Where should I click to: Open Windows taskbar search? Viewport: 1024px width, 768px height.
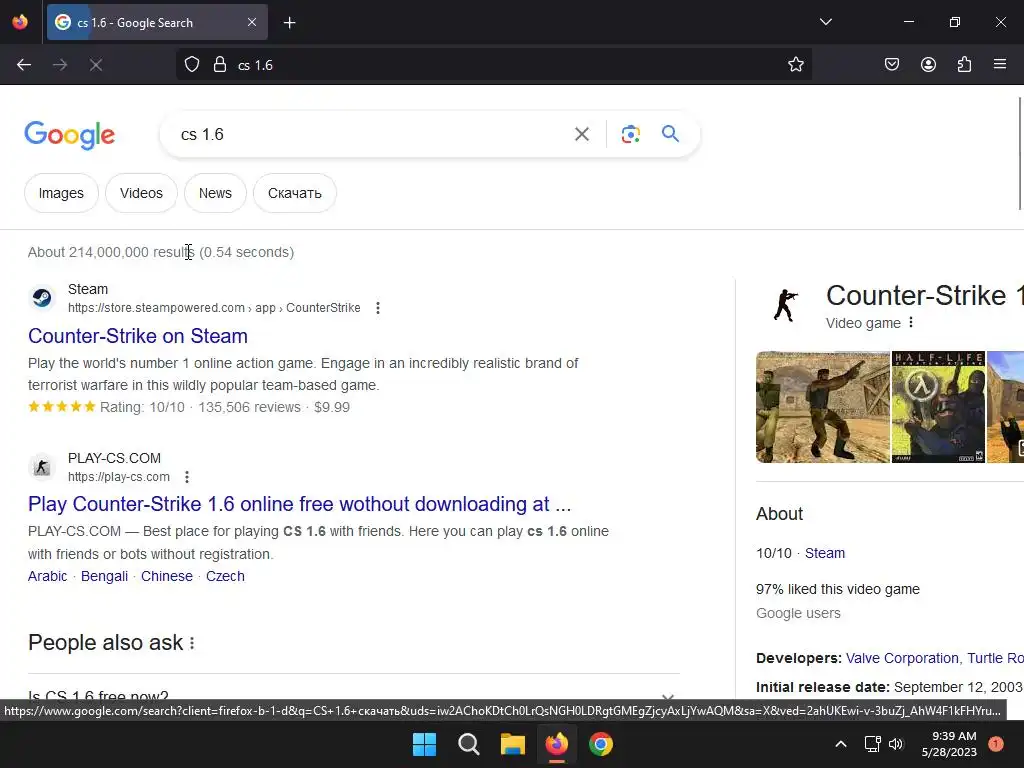click(468, 744)
